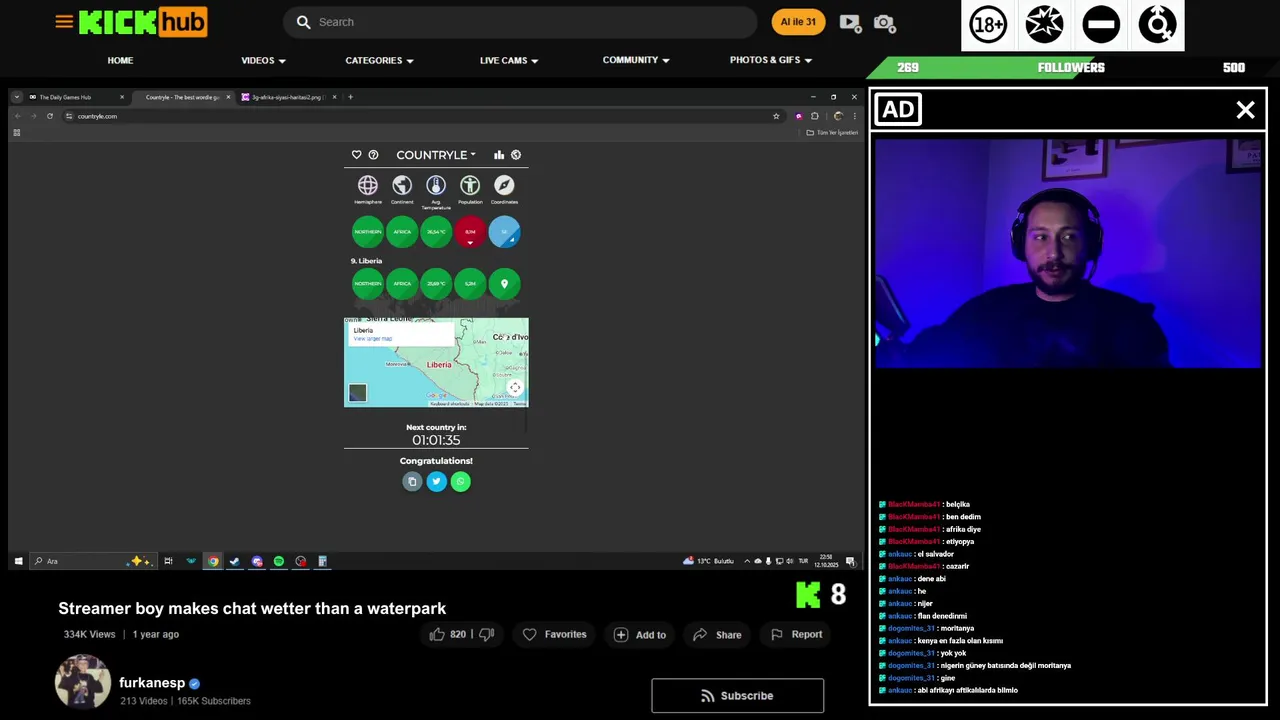This screenshot has width=1280, height=720.
Task: Close the AD webcam overlay
Action: pyautogui.click(x=1245, y=110)
